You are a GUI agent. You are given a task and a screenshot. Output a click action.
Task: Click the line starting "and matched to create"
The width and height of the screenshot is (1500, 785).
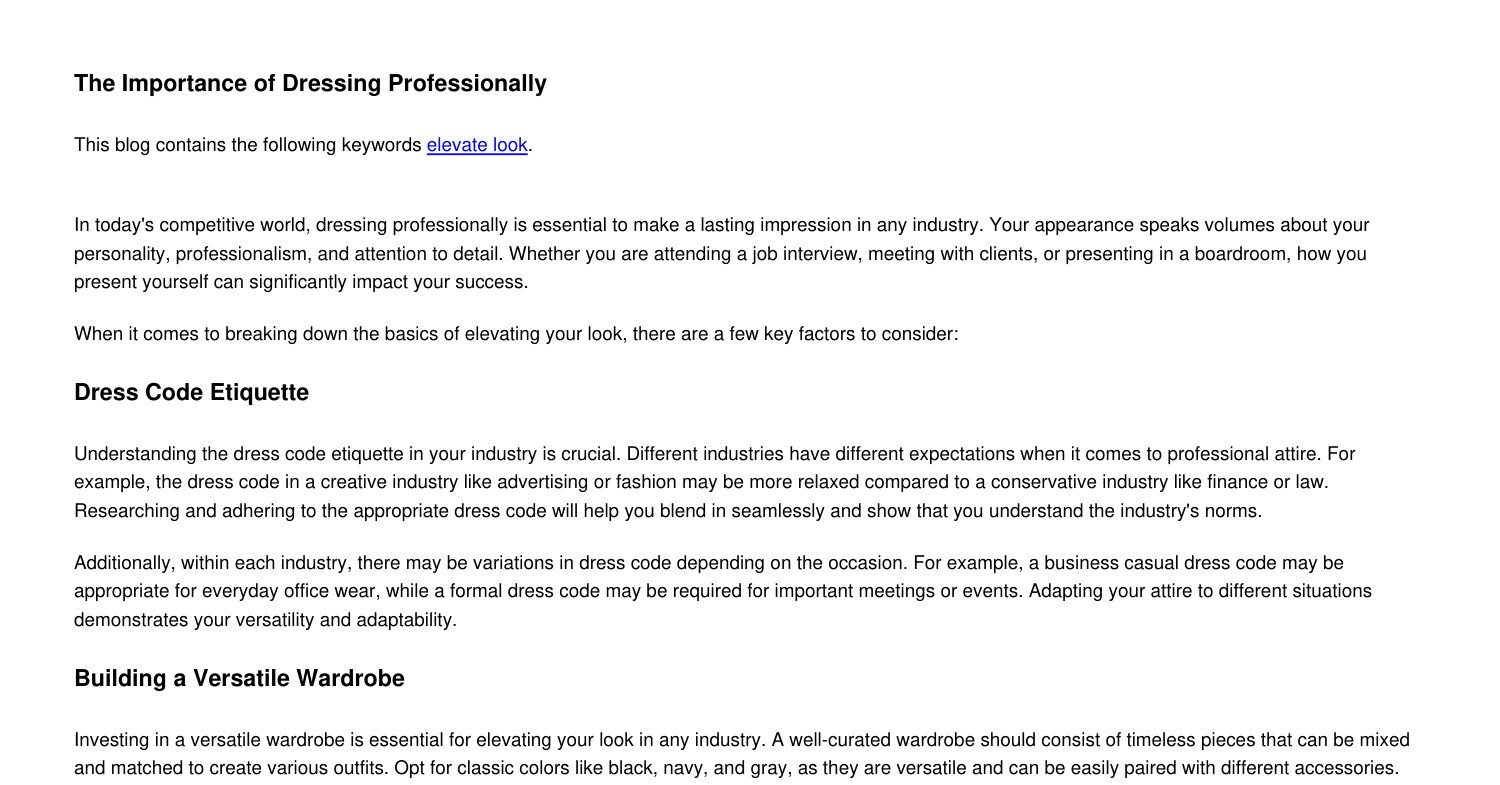click(x=735, y=768)
